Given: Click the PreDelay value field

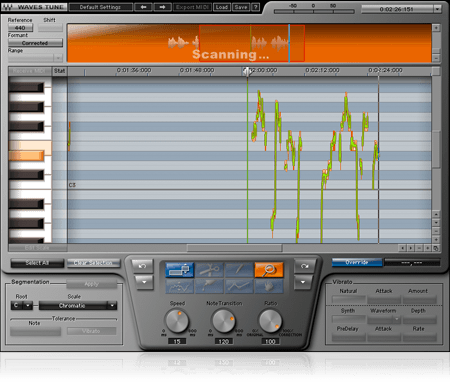Looking at the screenshot, I should pos(349,337).
